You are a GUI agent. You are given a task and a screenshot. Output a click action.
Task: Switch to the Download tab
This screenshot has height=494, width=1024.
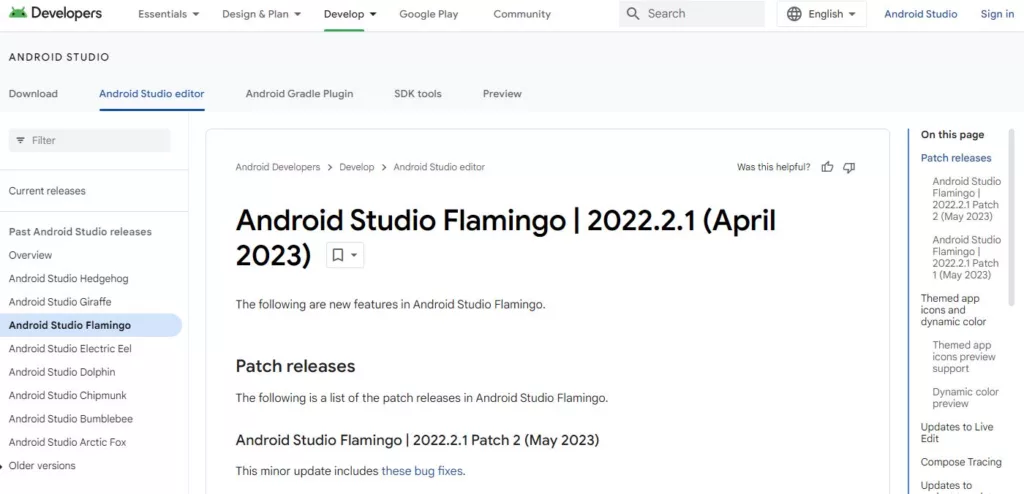coord(33,94)
